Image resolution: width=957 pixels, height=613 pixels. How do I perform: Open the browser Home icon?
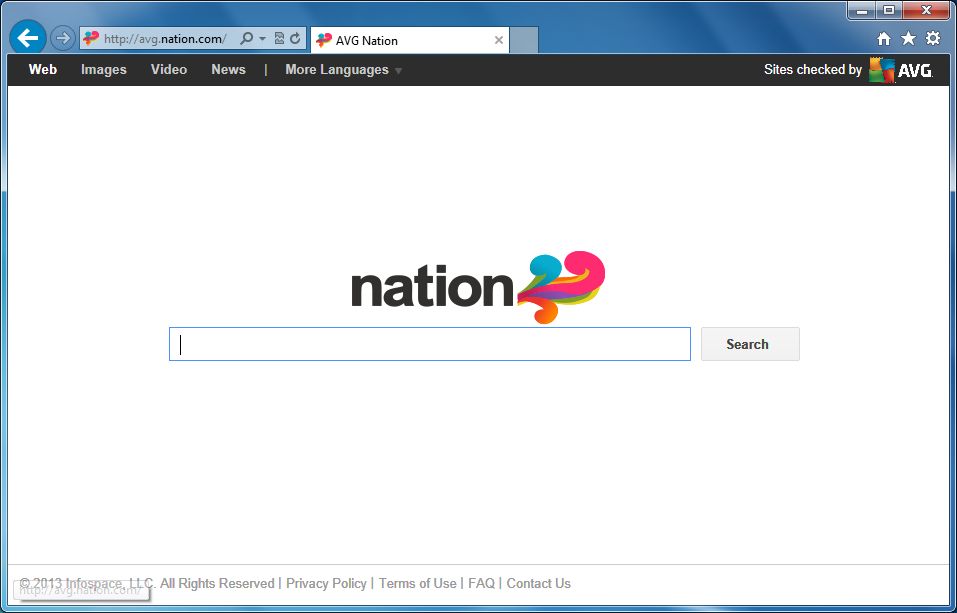coord(884,39)
